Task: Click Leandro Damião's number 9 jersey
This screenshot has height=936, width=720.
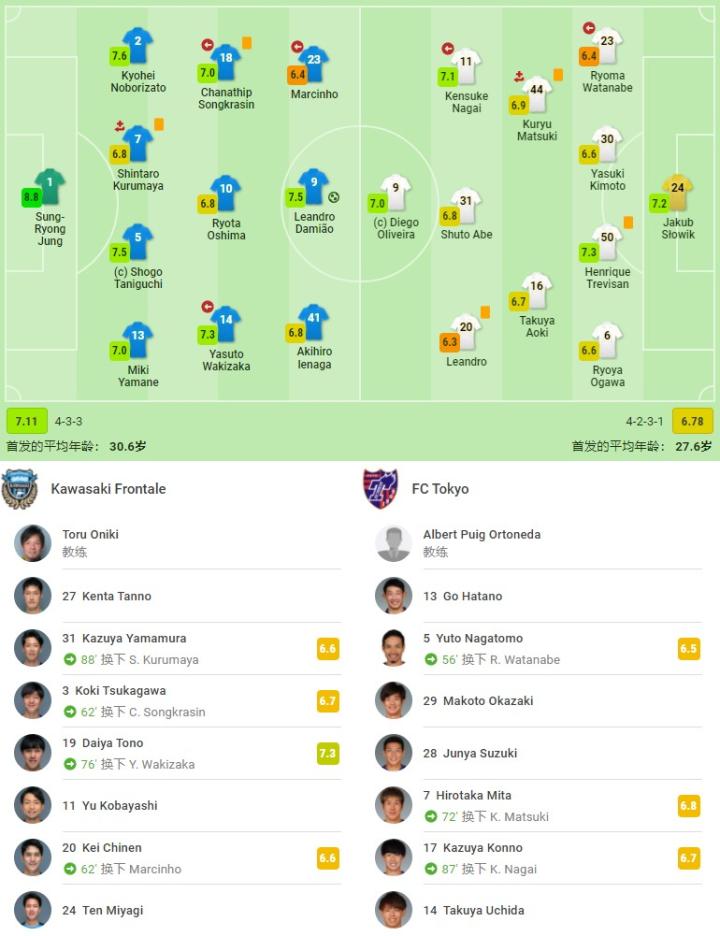Action: tap(313, 186)
